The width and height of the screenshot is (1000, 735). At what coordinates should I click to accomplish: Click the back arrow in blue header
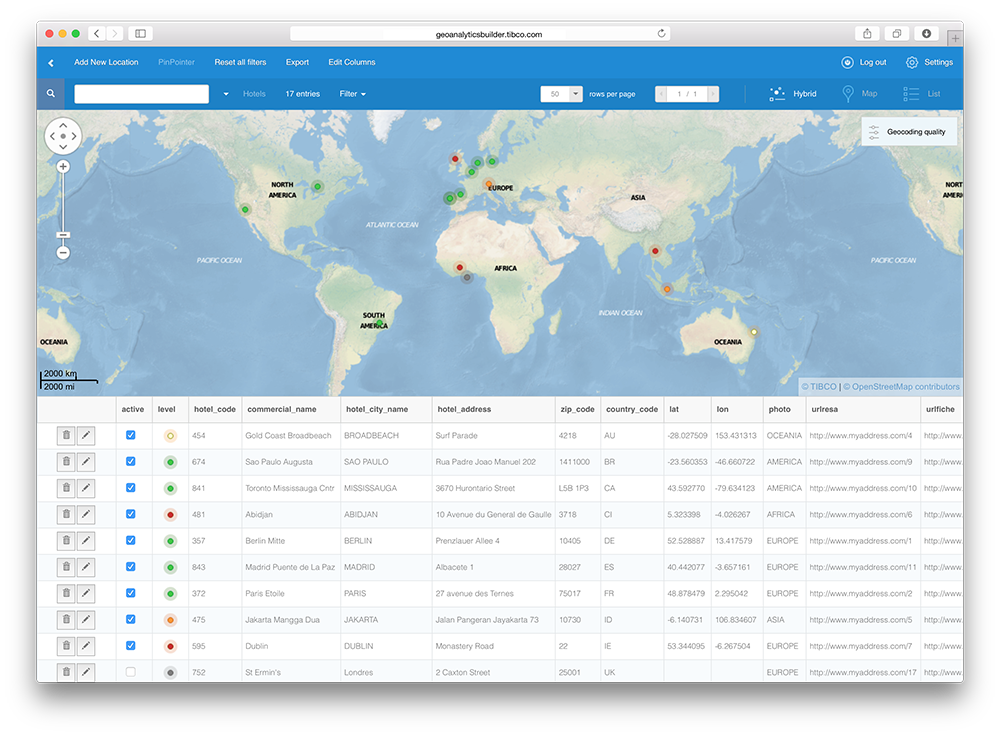click(51, 63)
